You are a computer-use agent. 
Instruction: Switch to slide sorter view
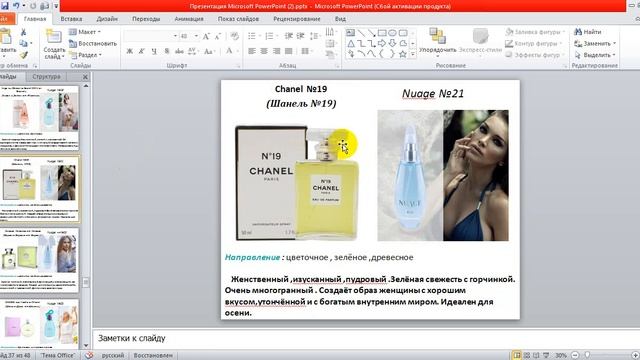pos(527,355)
